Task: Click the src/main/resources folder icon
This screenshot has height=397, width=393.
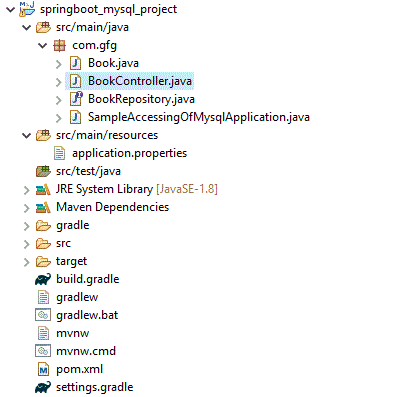Action: click(x=43, y=135)
